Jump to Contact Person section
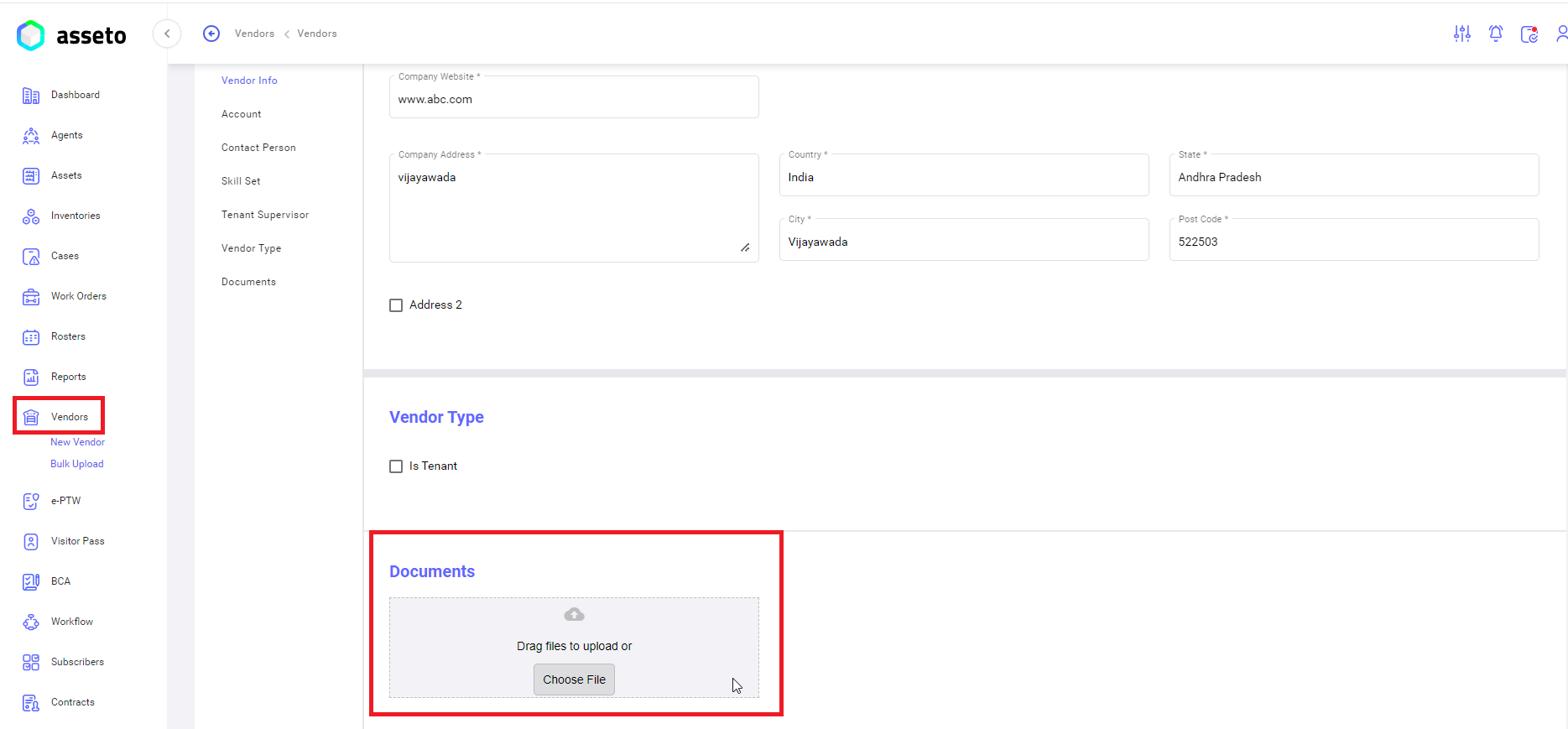 point(258,148)
